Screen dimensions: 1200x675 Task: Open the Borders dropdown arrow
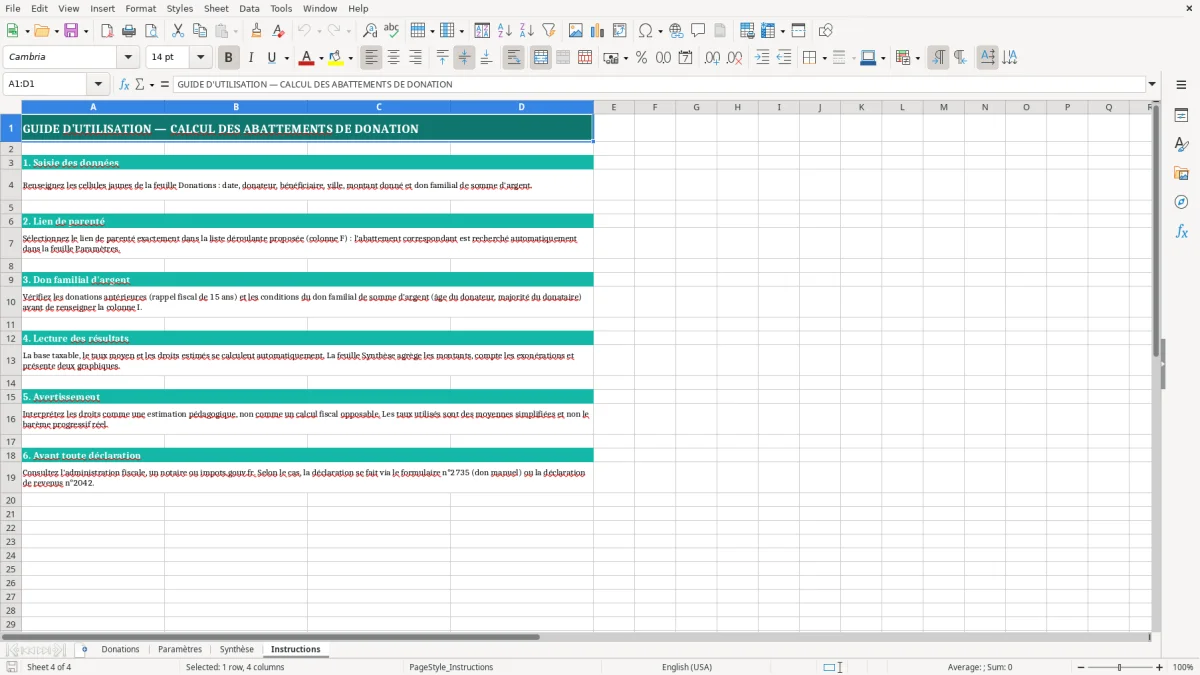point(824,58)
